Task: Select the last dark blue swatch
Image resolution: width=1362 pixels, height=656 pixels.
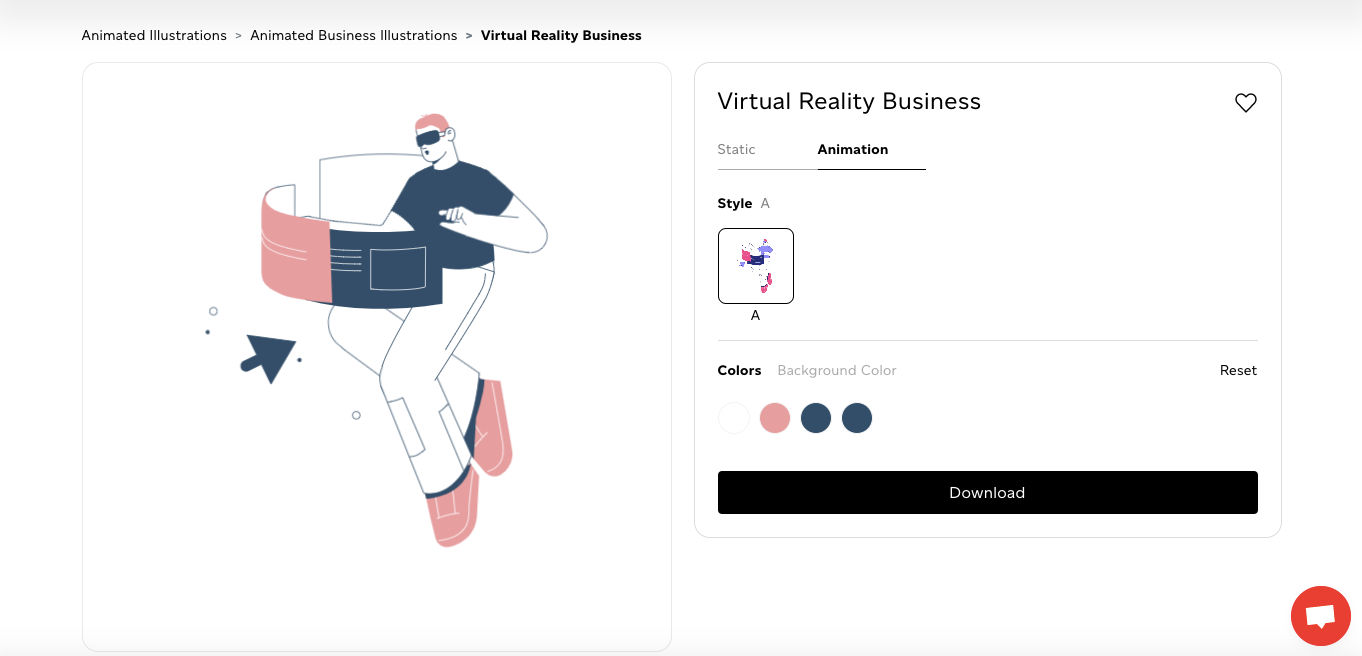Action: coord(857,418)
